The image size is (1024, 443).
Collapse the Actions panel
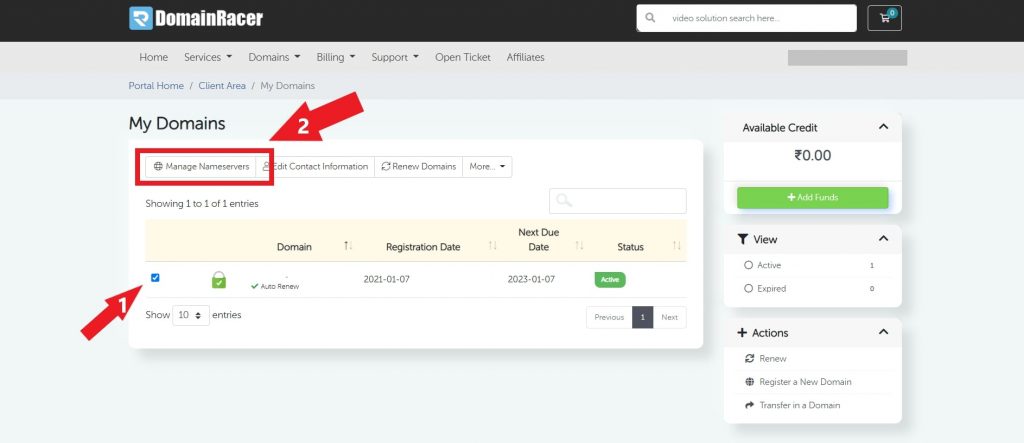(x=883, y=332)
